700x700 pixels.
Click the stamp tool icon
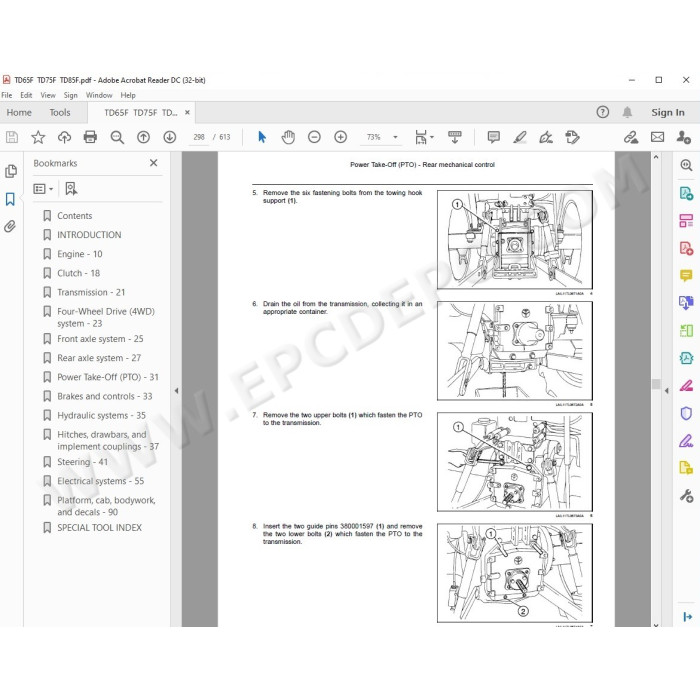(x=572, y=137)
